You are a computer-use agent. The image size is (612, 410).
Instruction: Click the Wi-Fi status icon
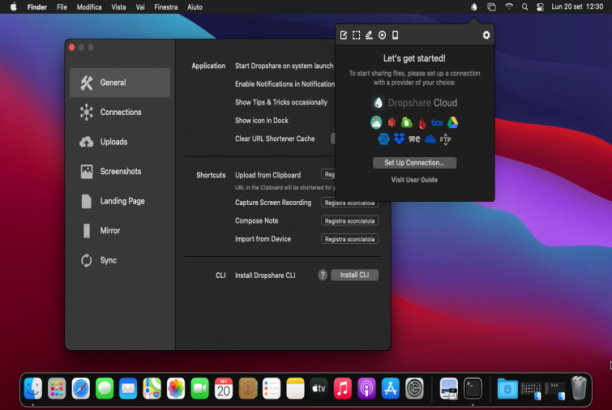click(509, 7)
